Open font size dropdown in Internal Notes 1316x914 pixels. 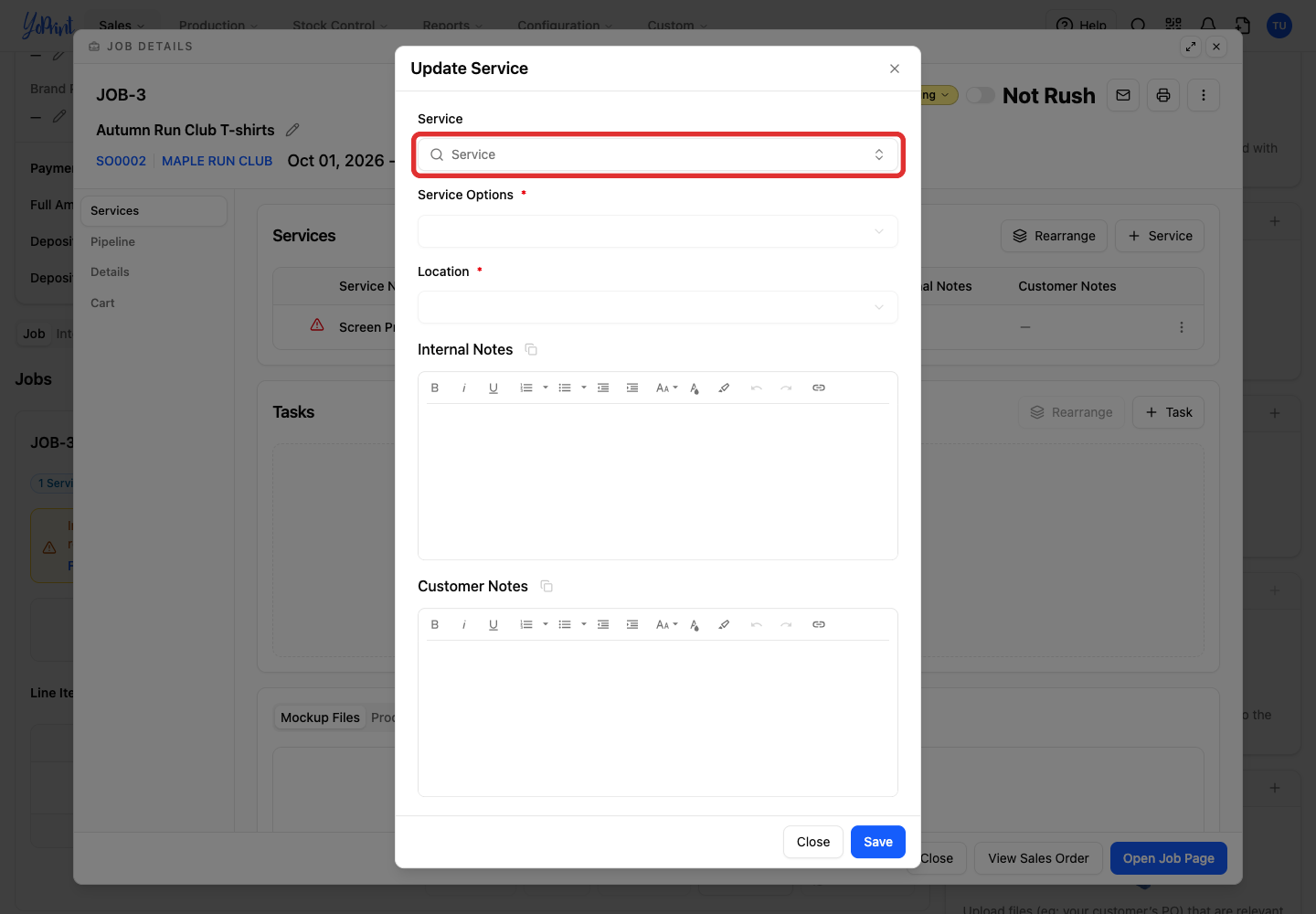(667, 388)
